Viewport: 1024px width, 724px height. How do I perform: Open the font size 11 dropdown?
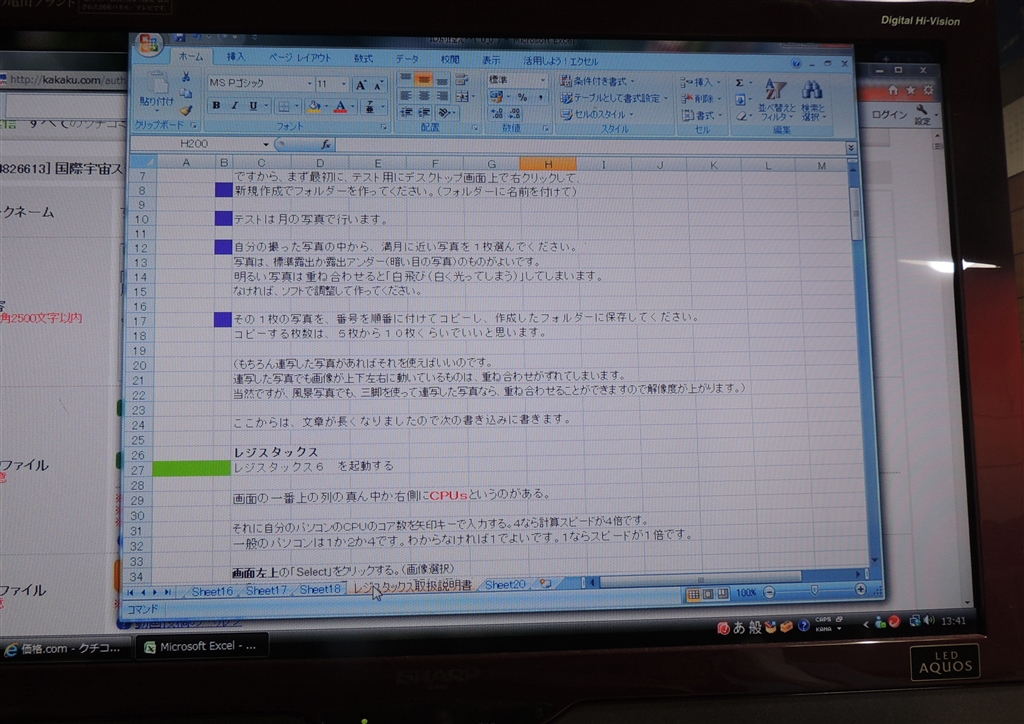(344, 84)
